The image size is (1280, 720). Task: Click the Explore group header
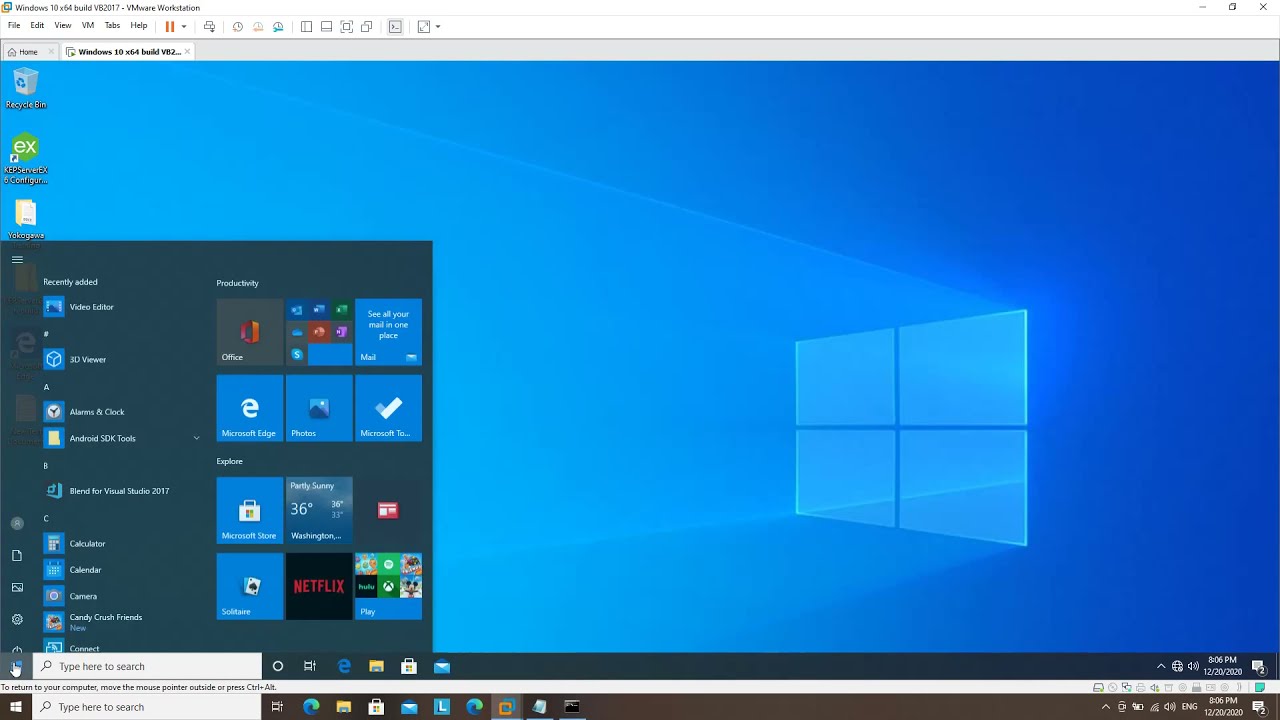point(229,461)
